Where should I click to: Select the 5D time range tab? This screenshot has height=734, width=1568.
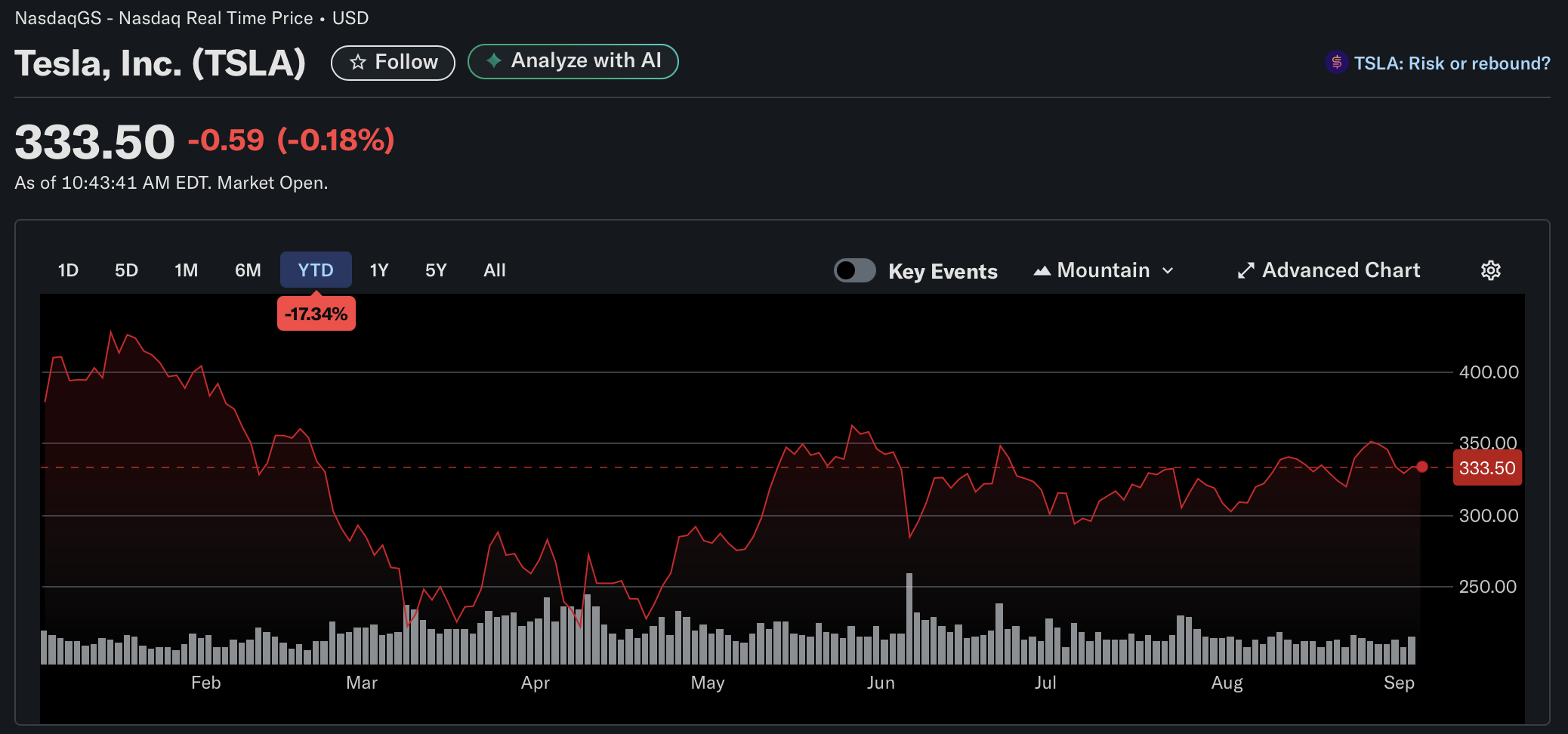126,270
